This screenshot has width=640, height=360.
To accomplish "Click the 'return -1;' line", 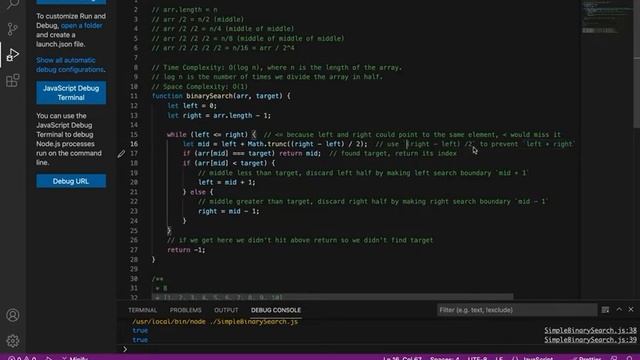I will coord(186,250).
